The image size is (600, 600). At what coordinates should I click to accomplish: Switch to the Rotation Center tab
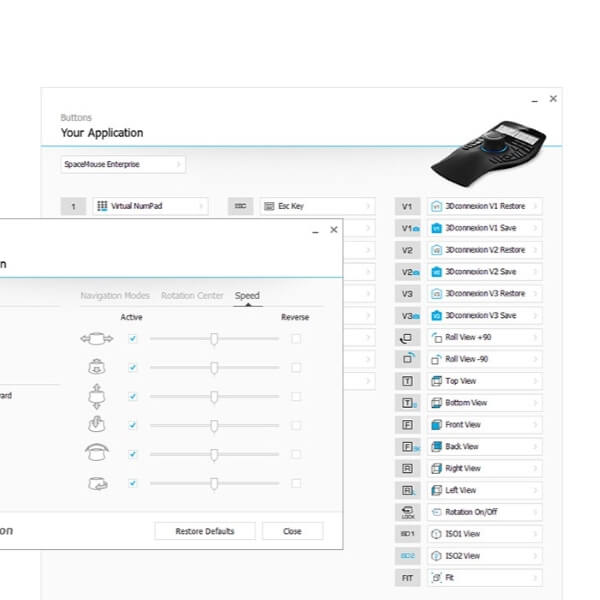192,296
